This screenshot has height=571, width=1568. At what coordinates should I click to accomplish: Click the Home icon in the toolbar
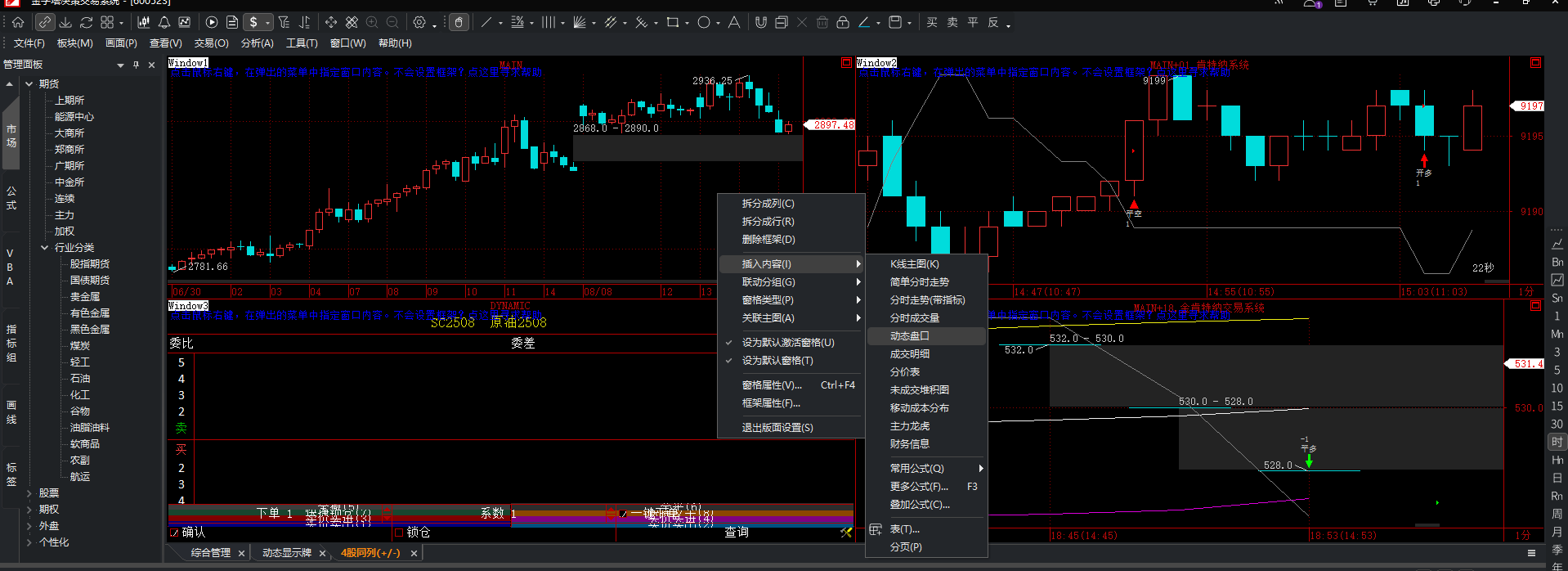click(18, 22)
